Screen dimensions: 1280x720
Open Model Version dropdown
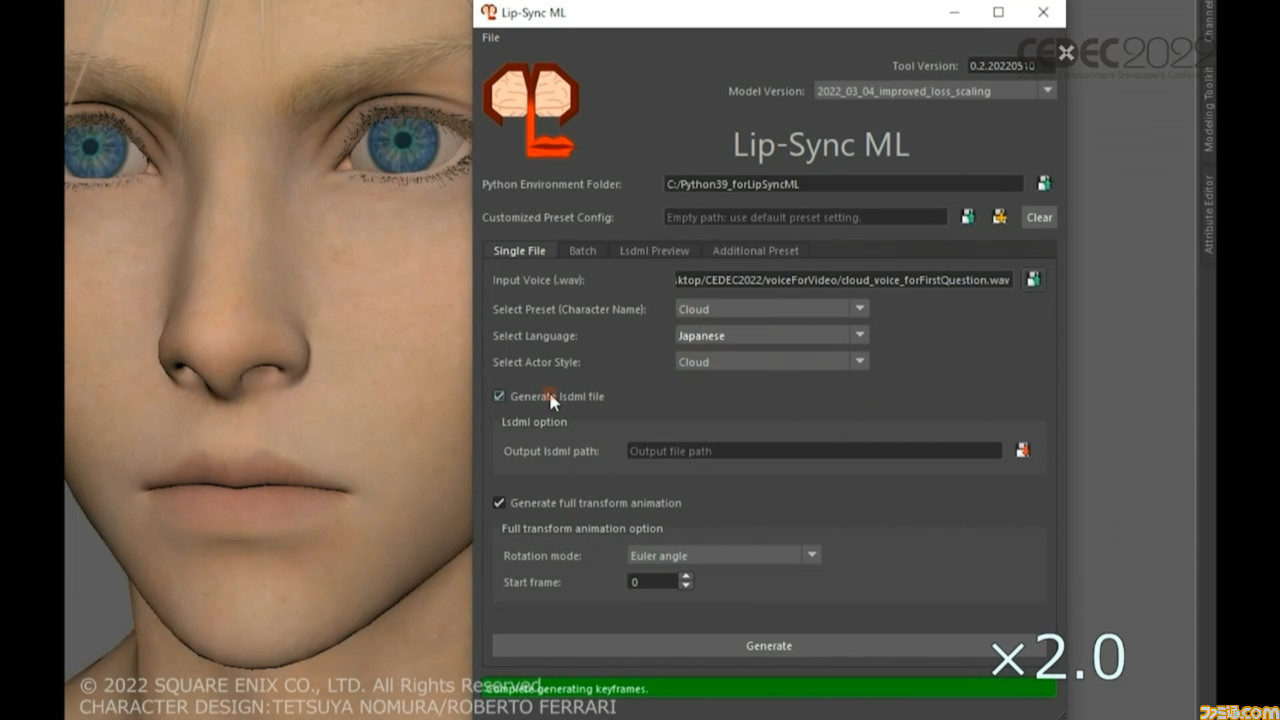click(x=935, y=91)
